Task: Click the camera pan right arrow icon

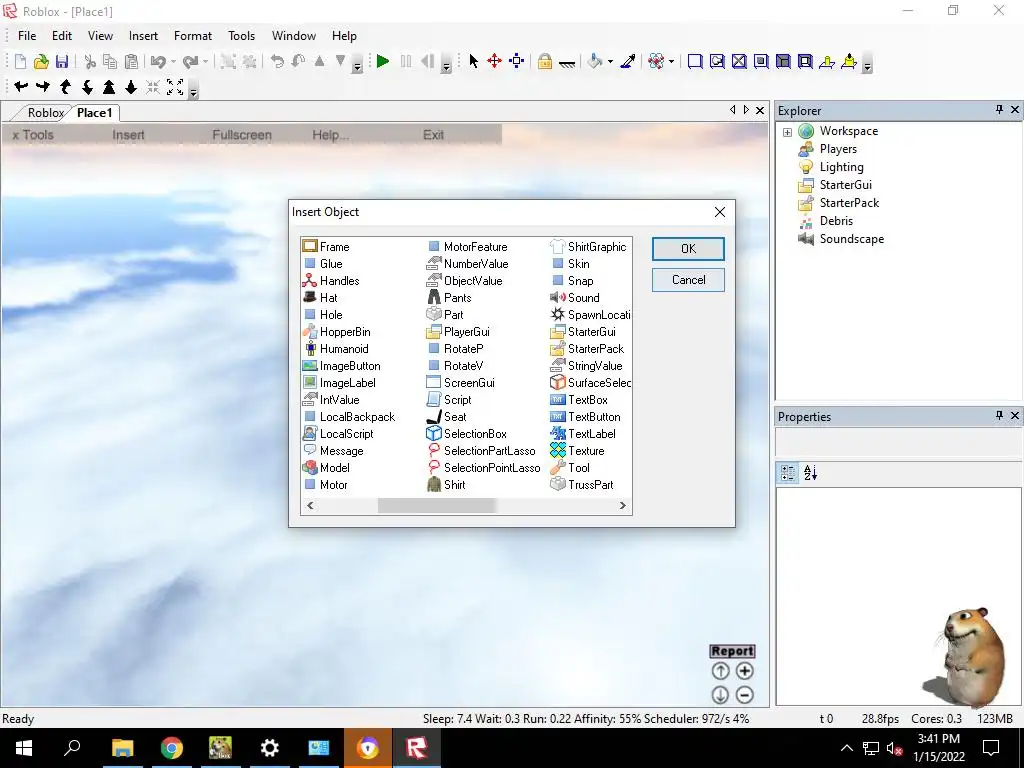Action: pos(43,86)
